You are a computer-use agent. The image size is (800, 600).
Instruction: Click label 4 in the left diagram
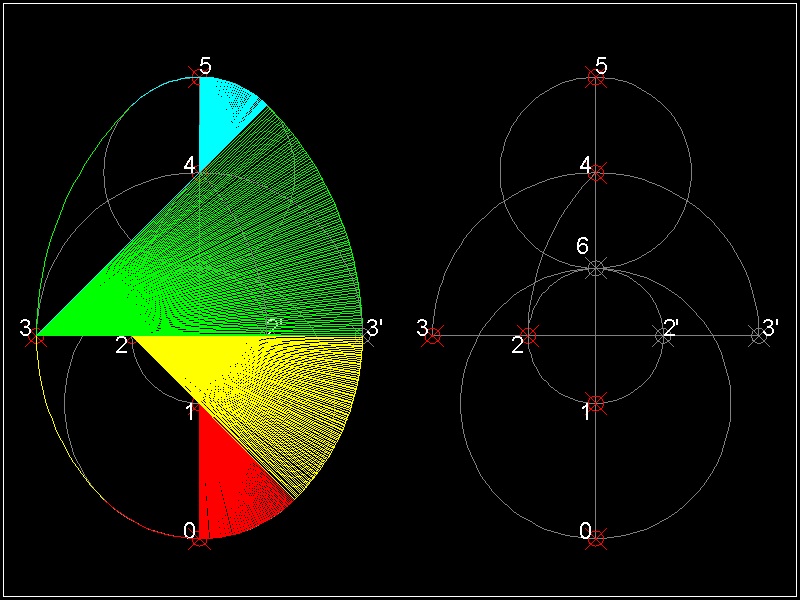189,163
